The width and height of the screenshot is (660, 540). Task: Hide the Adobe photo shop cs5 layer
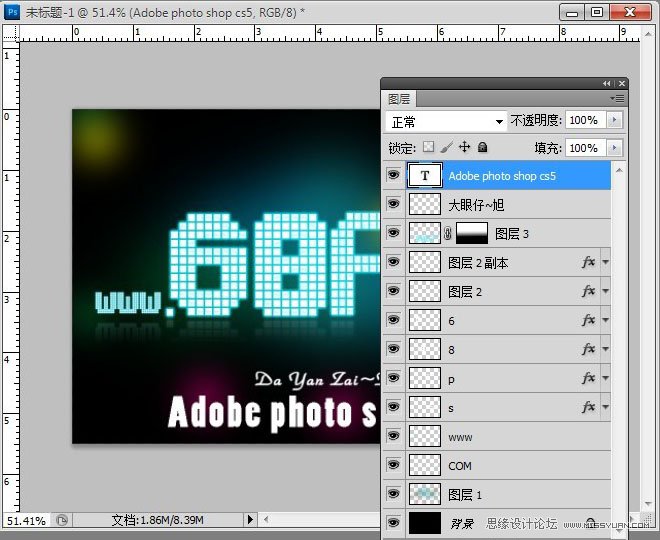click(394, 175)
